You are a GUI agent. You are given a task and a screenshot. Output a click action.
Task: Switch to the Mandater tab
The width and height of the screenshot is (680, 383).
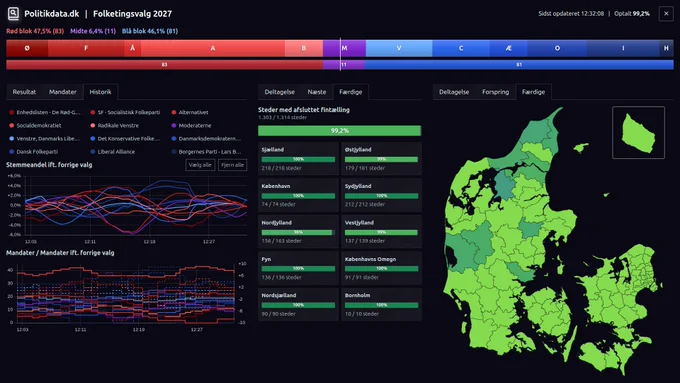[x=62, y=92]
